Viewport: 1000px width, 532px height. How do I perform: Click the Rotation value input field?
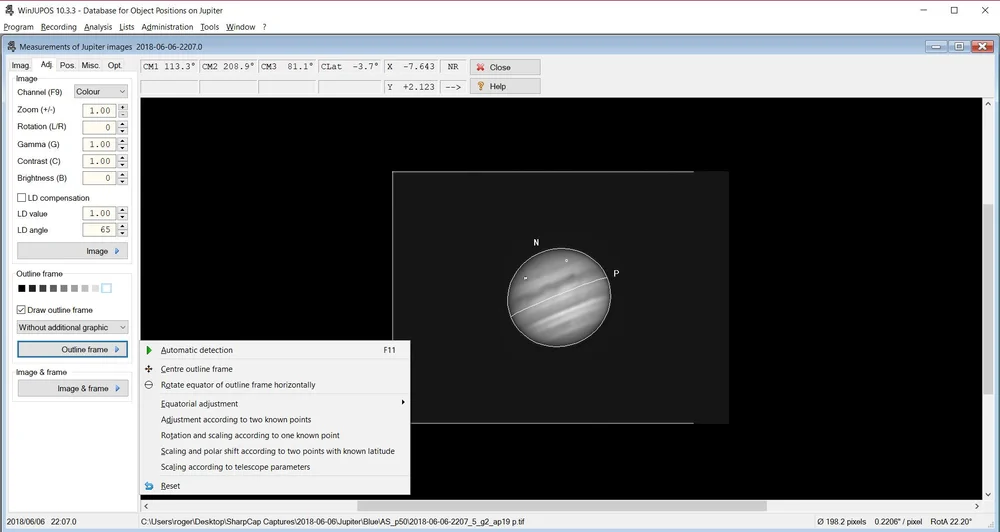tap(99, 128)
